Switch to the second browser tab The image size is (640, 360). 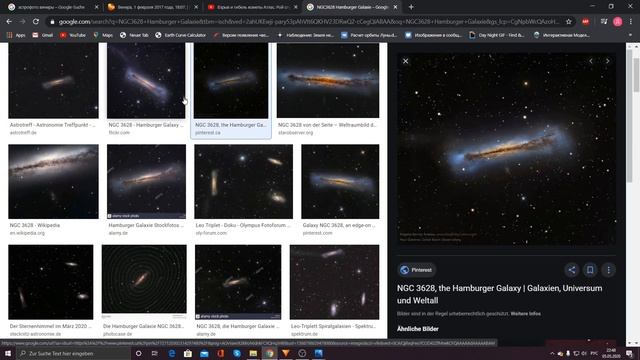(x=152, y=7)
